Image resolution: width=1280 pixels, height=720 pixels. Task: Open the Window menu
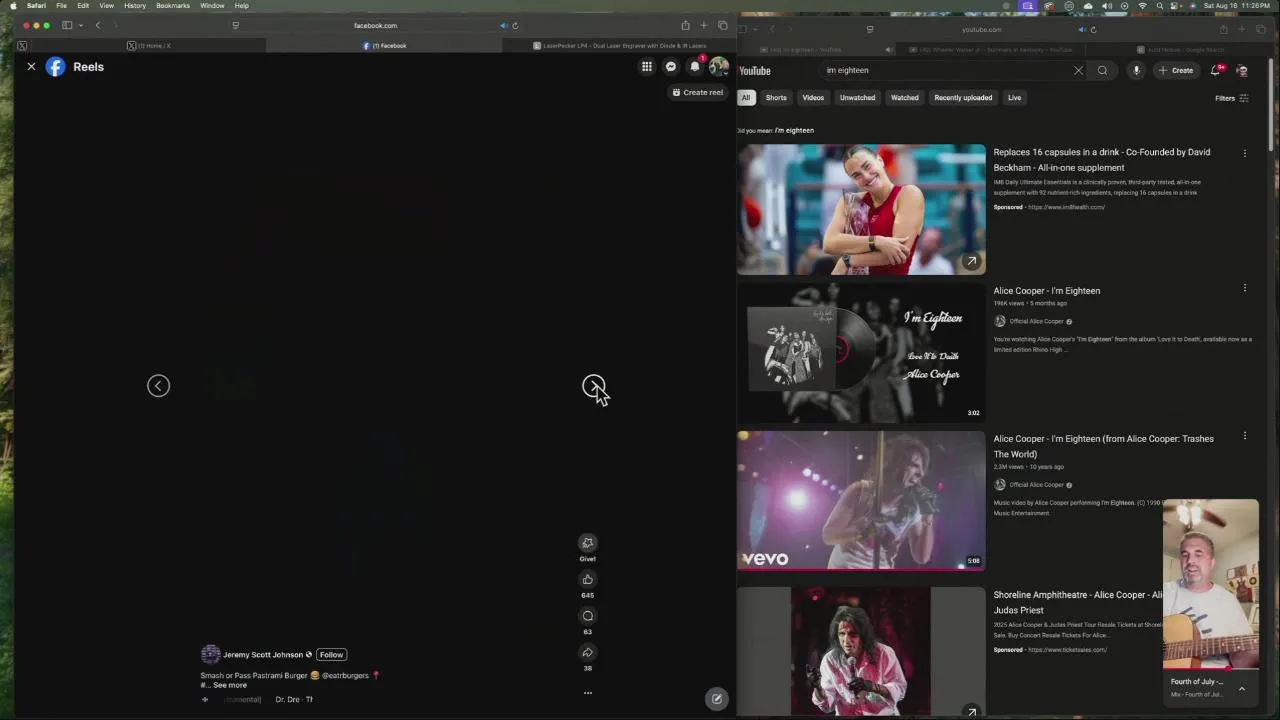(x=212, y=6)
